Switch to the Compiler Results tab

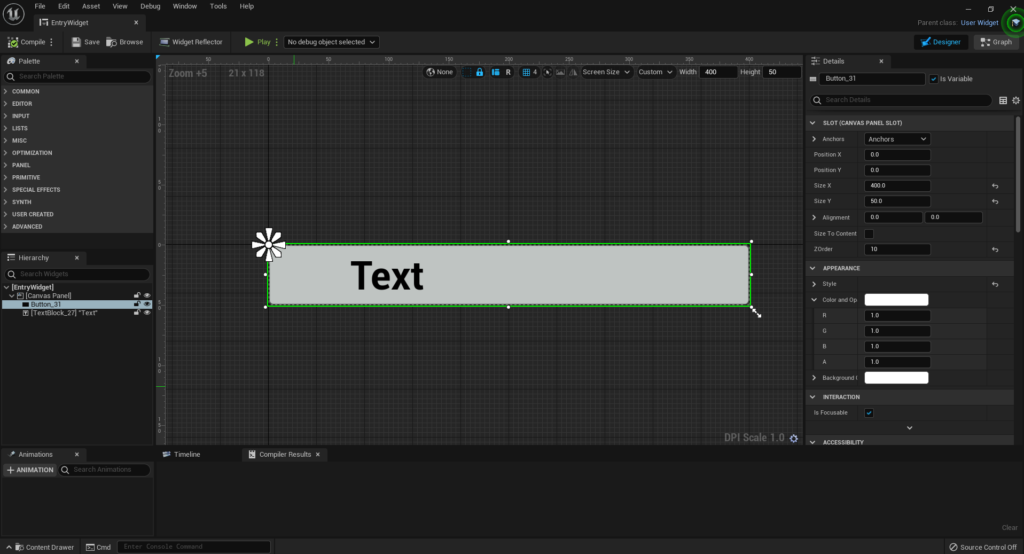pos(285,454)
